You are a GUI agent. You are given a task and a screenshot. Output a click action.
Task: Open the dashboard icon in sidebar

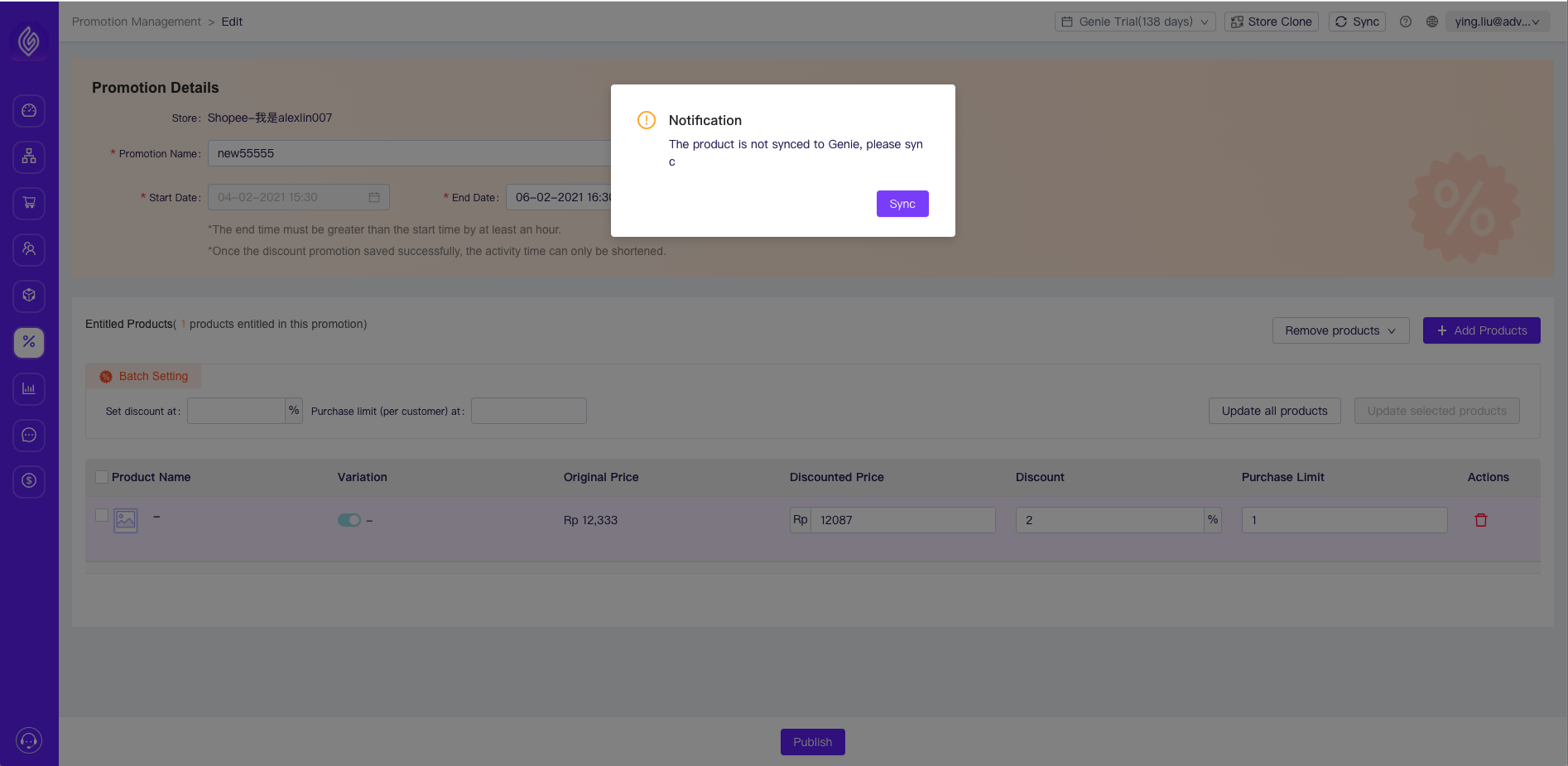click(x=29, y=110)
